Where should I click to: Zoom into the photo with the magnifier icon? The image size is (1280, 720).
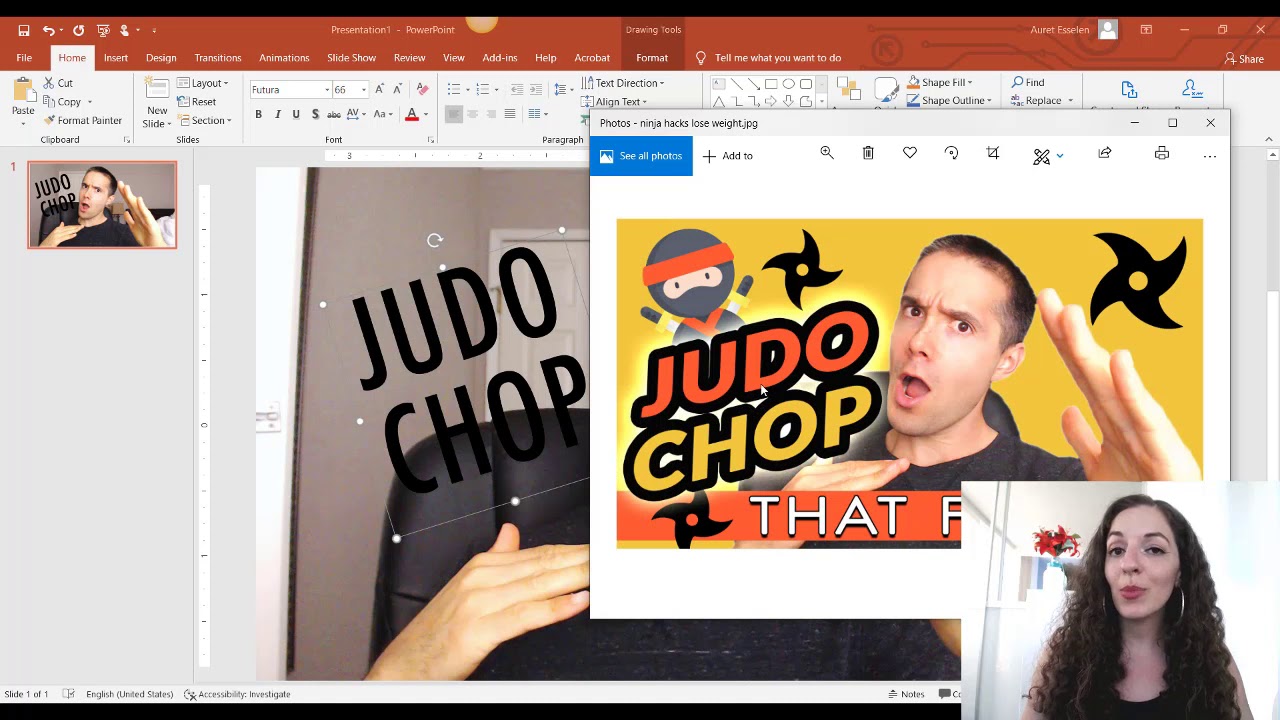pyautogui.click(x=827, y=153)
